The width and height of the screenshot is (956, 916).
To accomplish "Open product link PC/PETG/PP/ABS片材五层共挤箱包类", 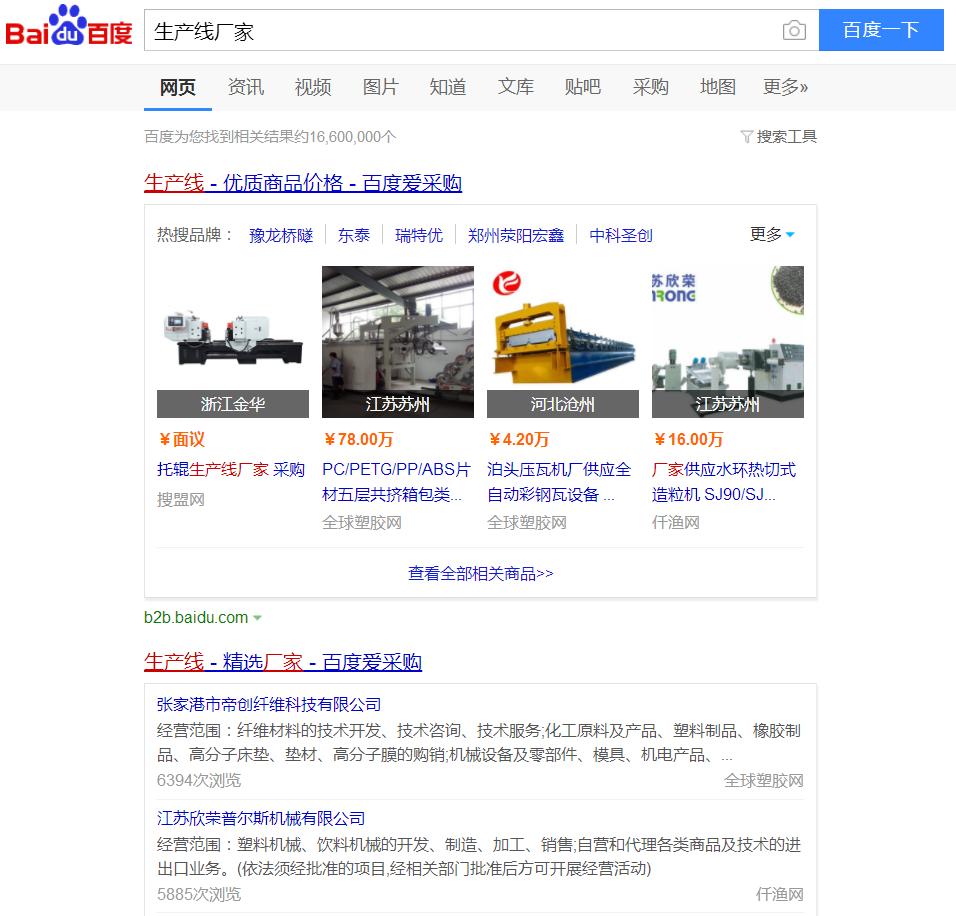I will point(396,482).
